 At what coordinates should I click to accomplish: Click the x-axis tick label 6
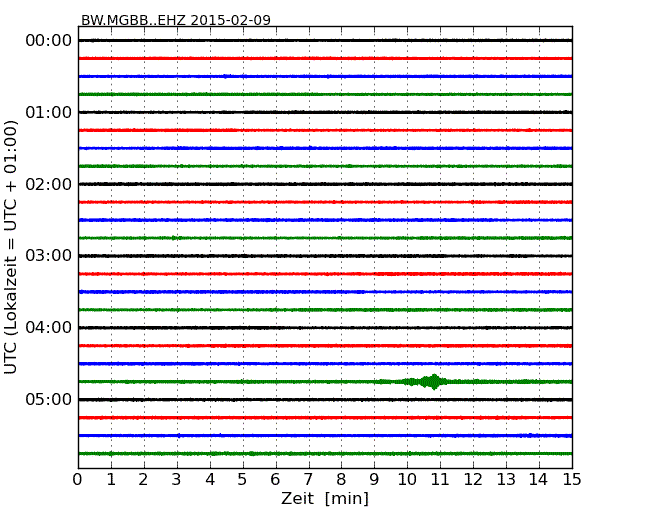click(275, 480)
